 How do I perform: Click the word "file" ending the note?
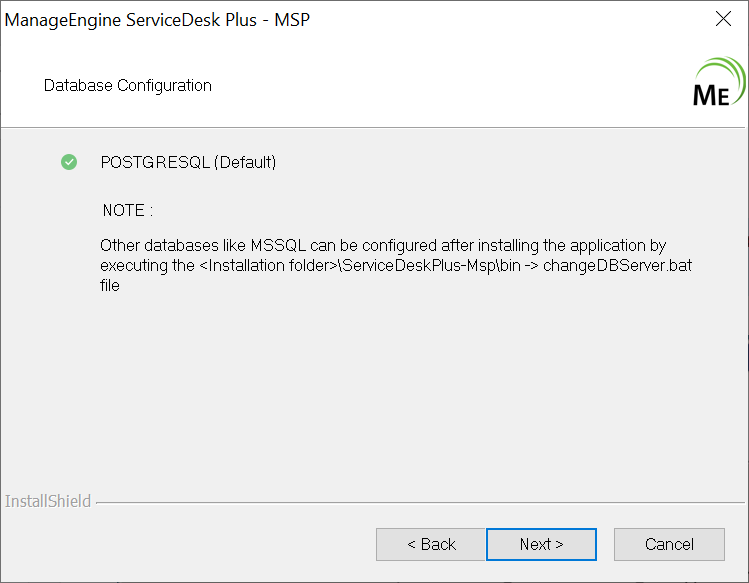110,286
